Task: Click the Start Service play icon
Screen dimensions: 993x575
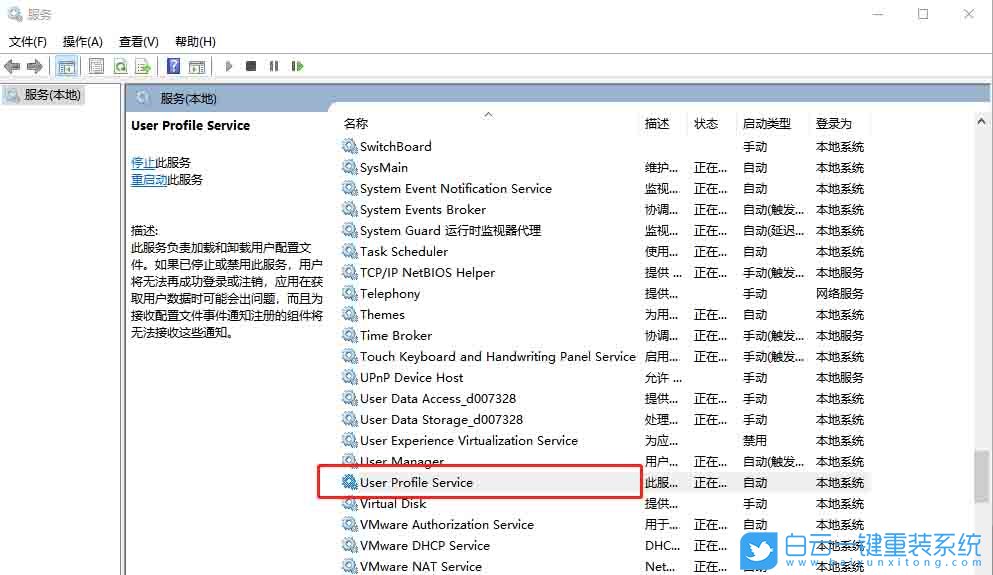Action: (229, 66)
